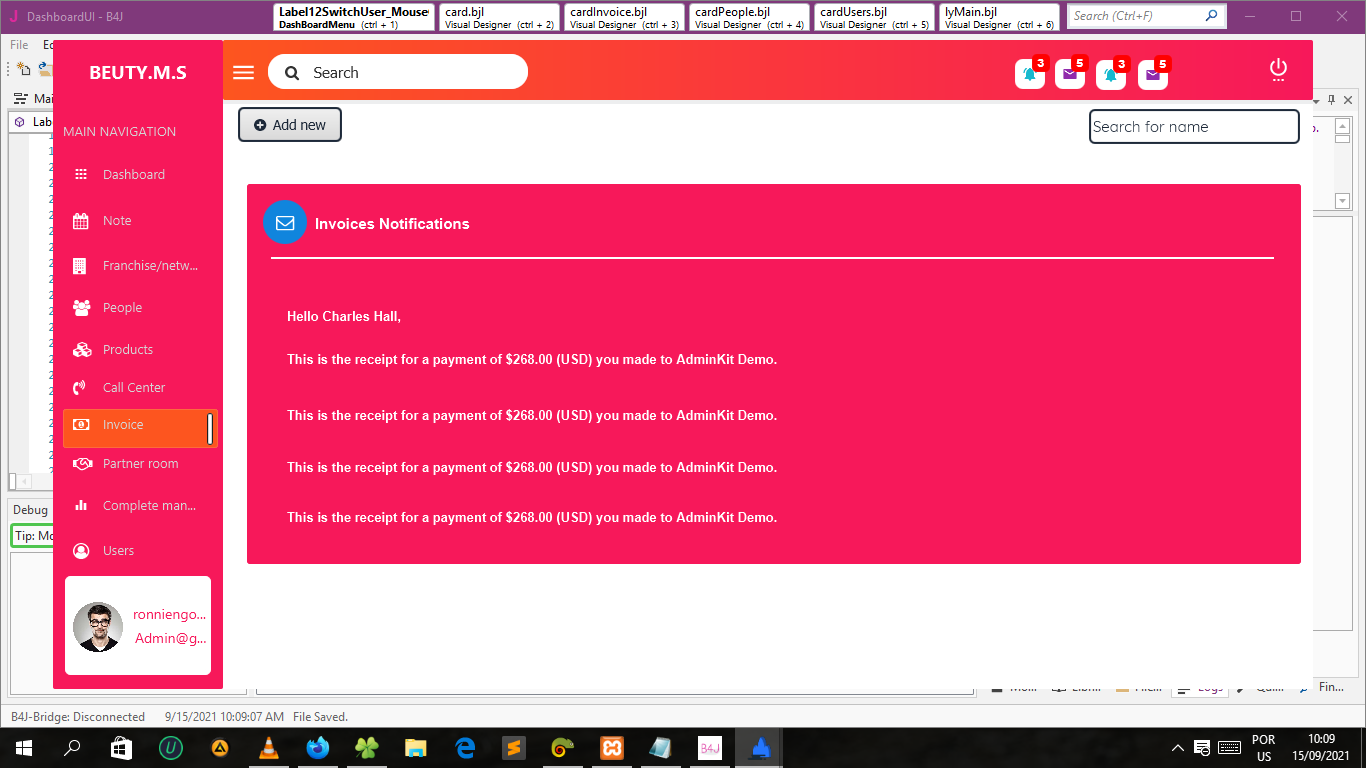The height and width of the screenshot is (768, 1366).
Task: Open the mail icon between the two bells
Action: coord(1070,74)
